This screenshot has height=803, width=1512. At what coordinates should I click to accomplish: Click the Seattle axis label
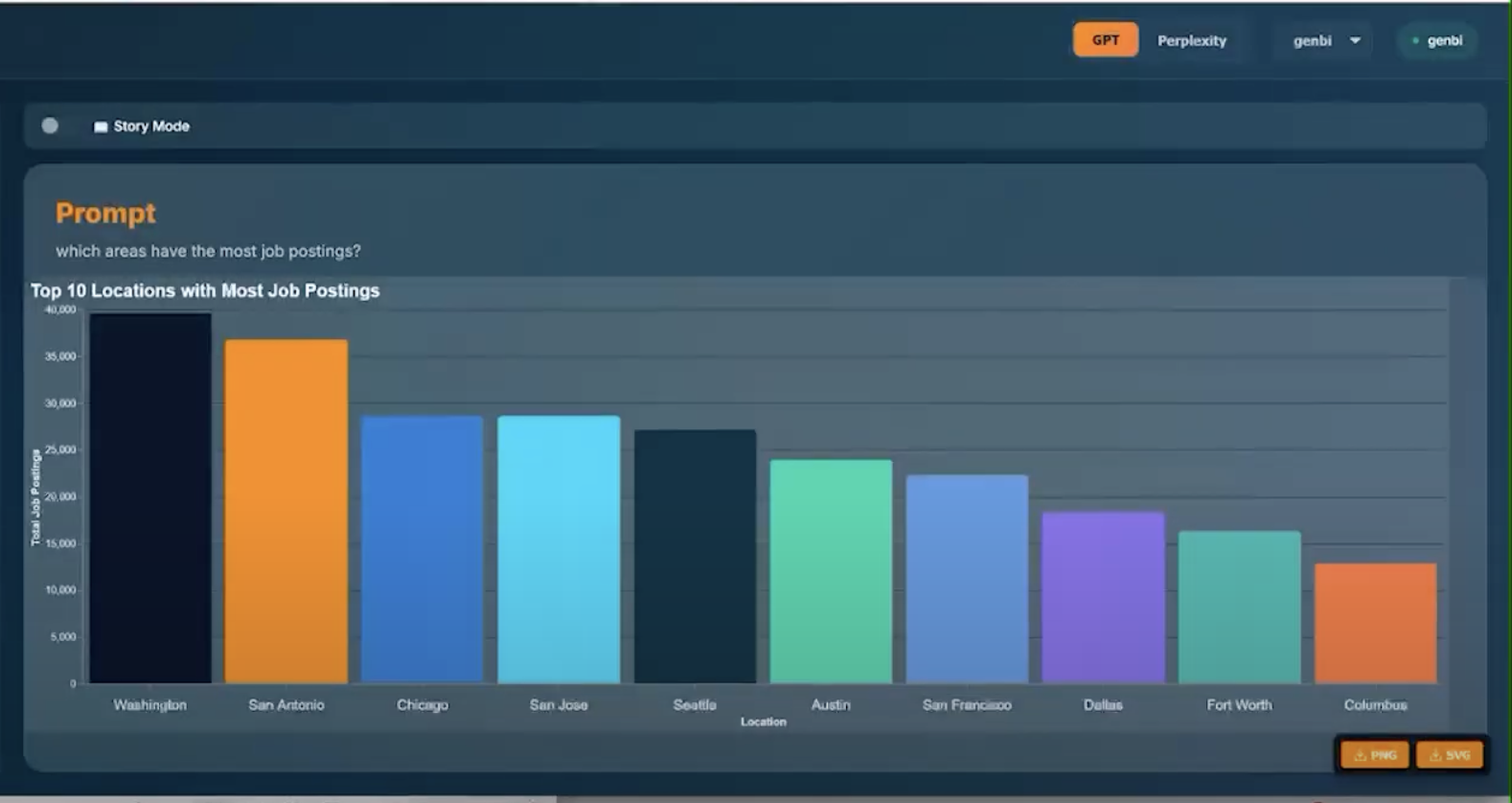click(x=695, y=704)
